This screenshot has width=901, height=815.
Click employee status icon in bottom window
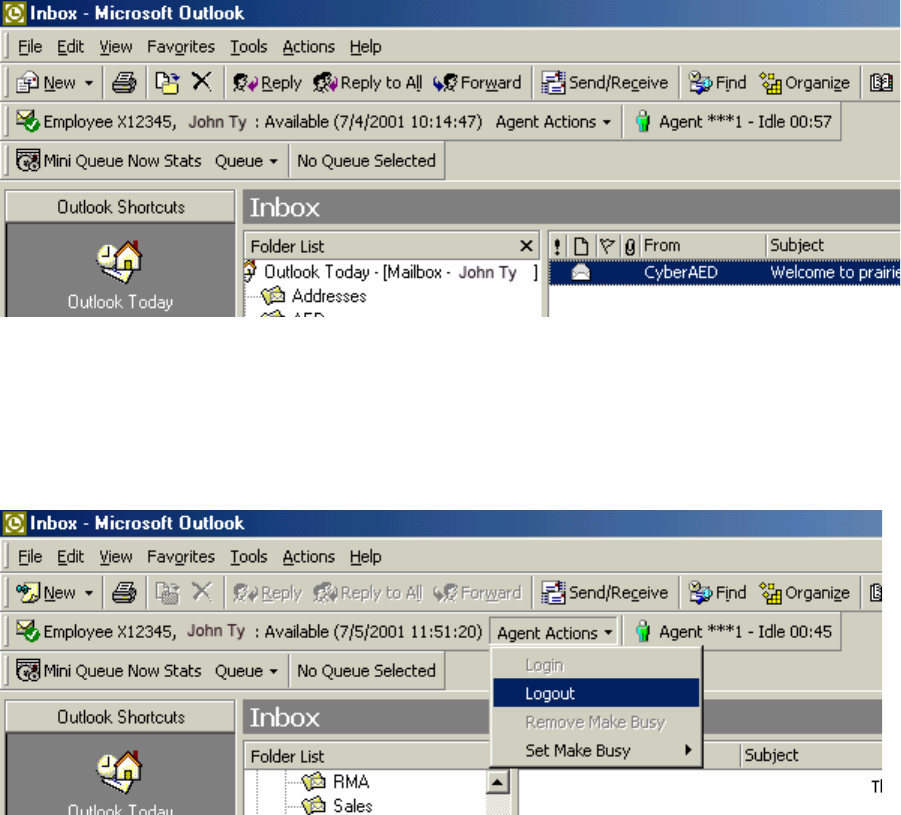point(27,631)
